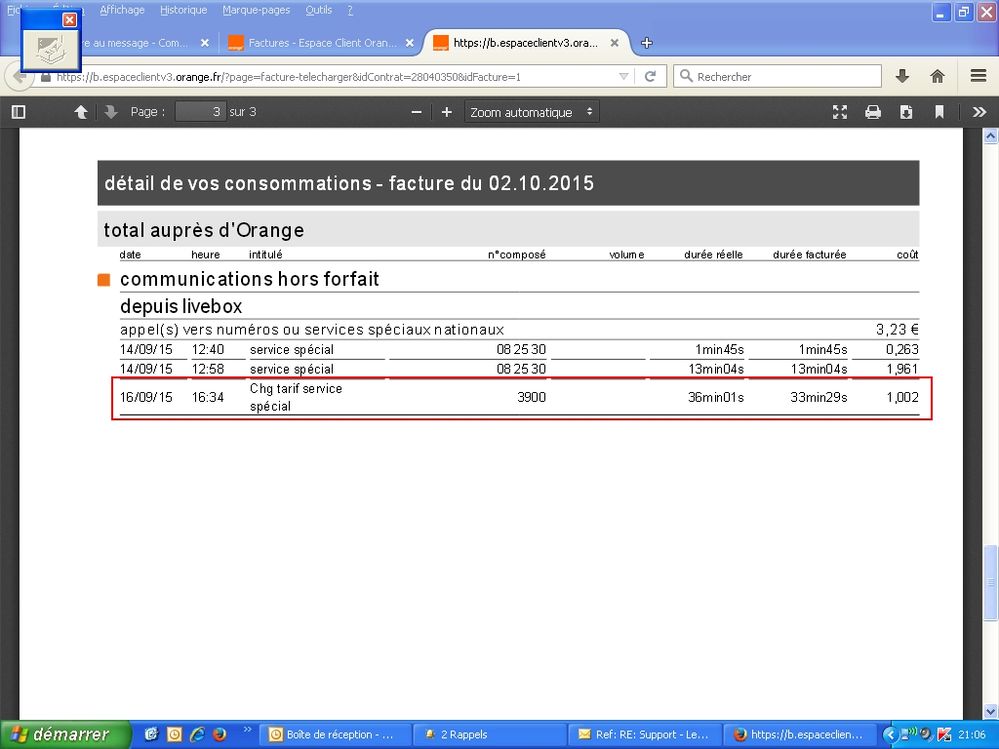Click the démarrer Start button
The image size is (999, 749).
pyautogui.click(x=65, y=734)
